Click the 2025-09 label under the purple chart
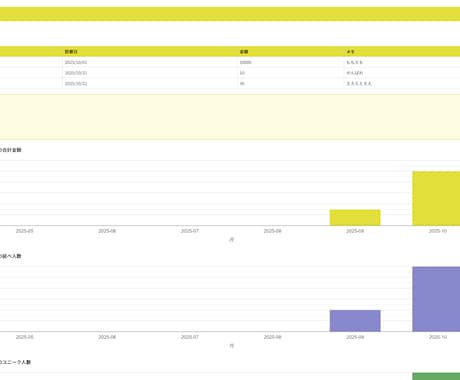The width and height of the screenshot is (460, 380). pos(355,337)
